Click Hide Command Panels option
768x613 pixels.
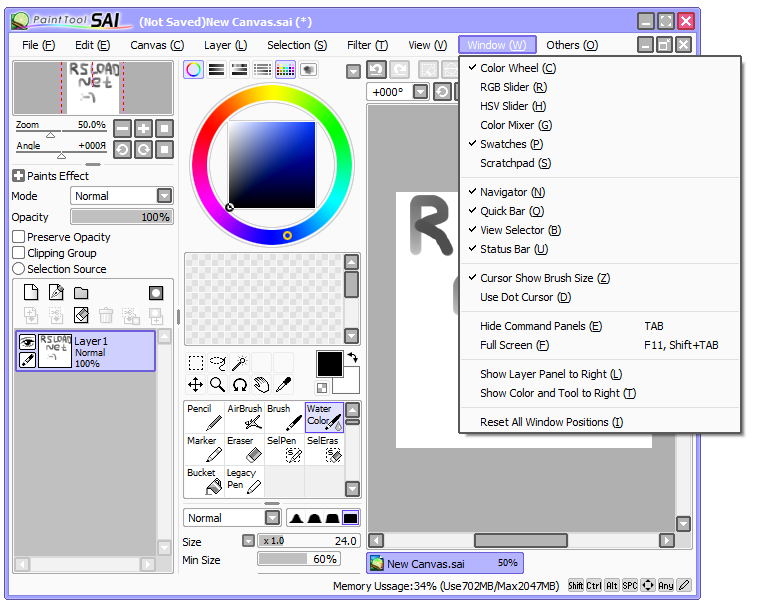click(x=599, y=326)
